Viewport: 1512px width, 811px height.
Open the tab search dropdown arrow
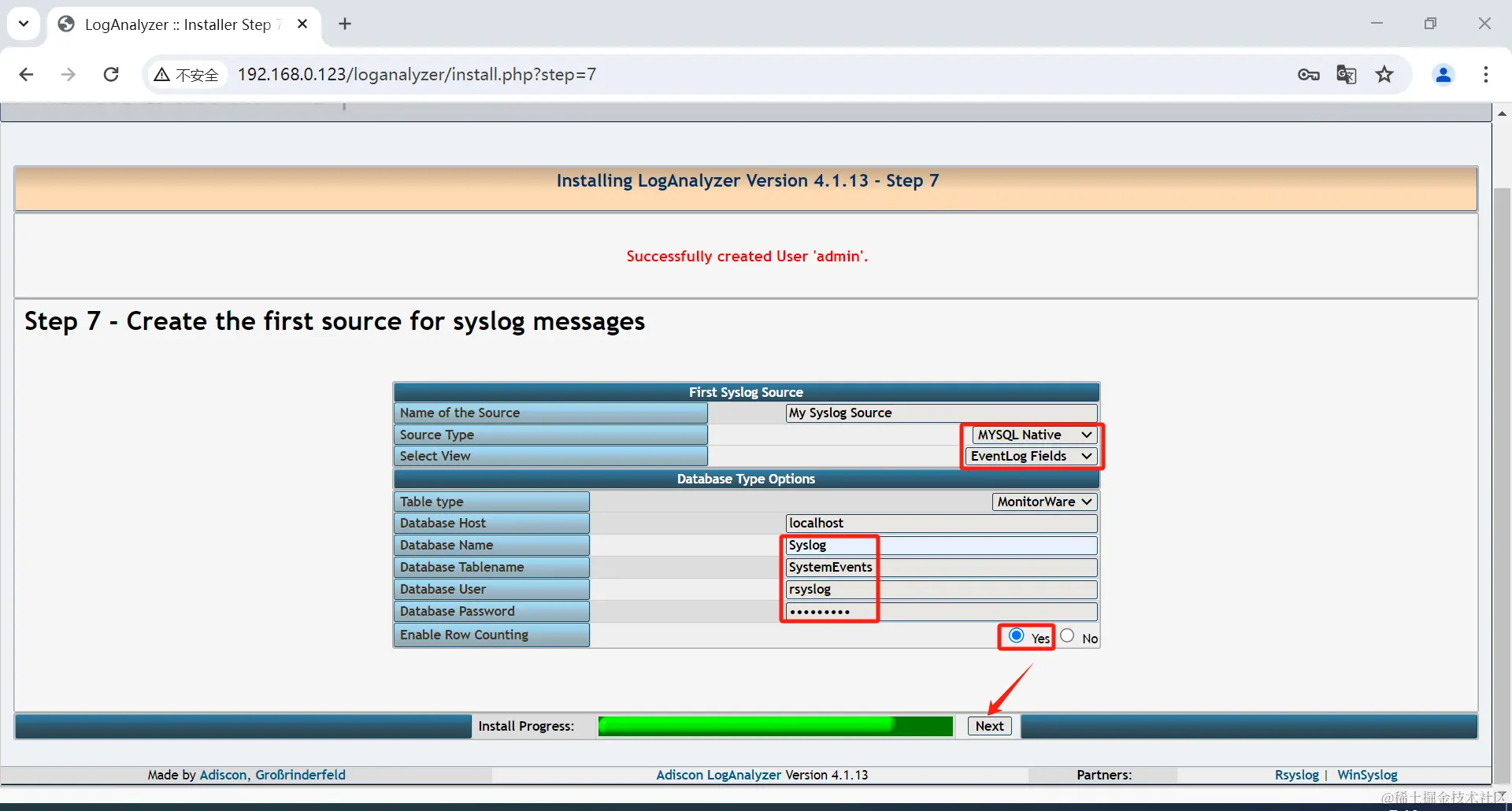24,24
